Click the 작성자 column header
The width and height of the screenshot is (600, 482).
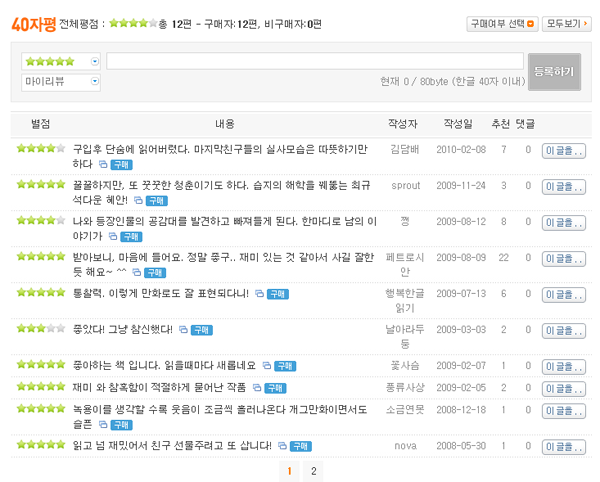[403, 124]
